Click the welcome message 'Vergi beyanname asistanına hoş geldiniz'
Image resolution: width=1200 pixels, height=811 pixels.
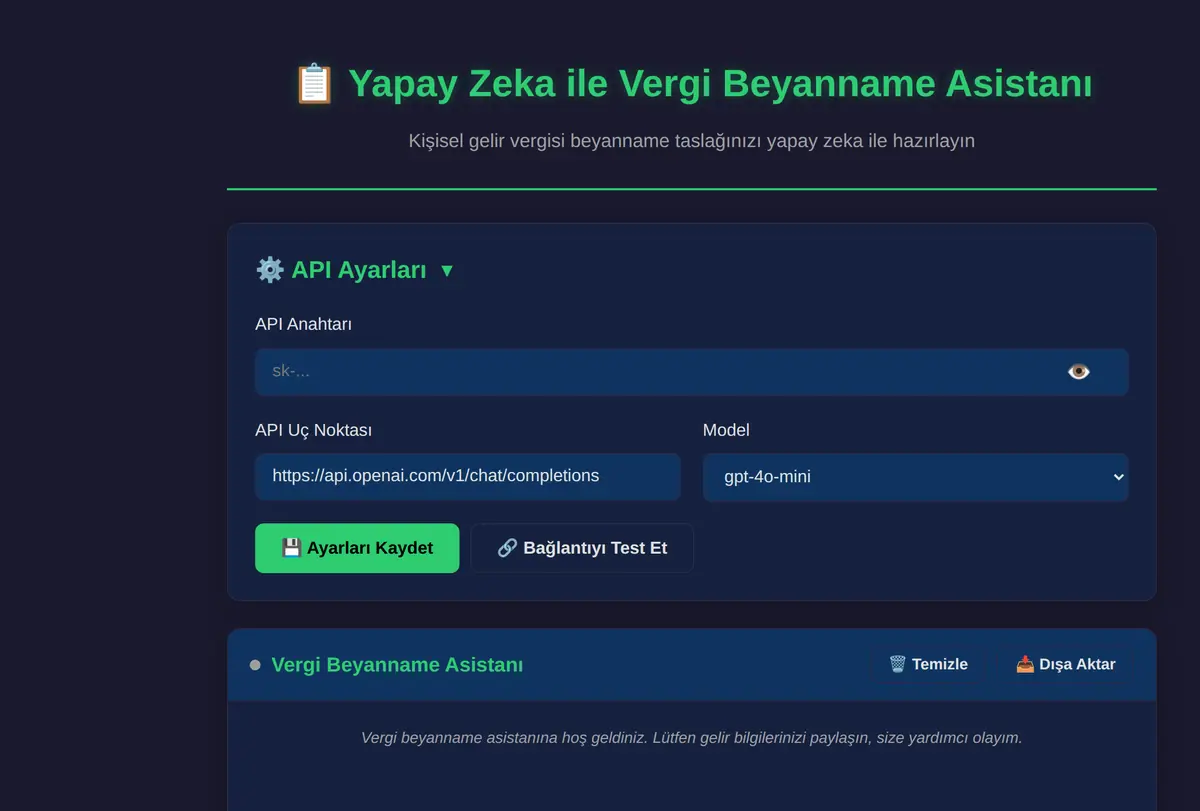click(x=692, y=738)
